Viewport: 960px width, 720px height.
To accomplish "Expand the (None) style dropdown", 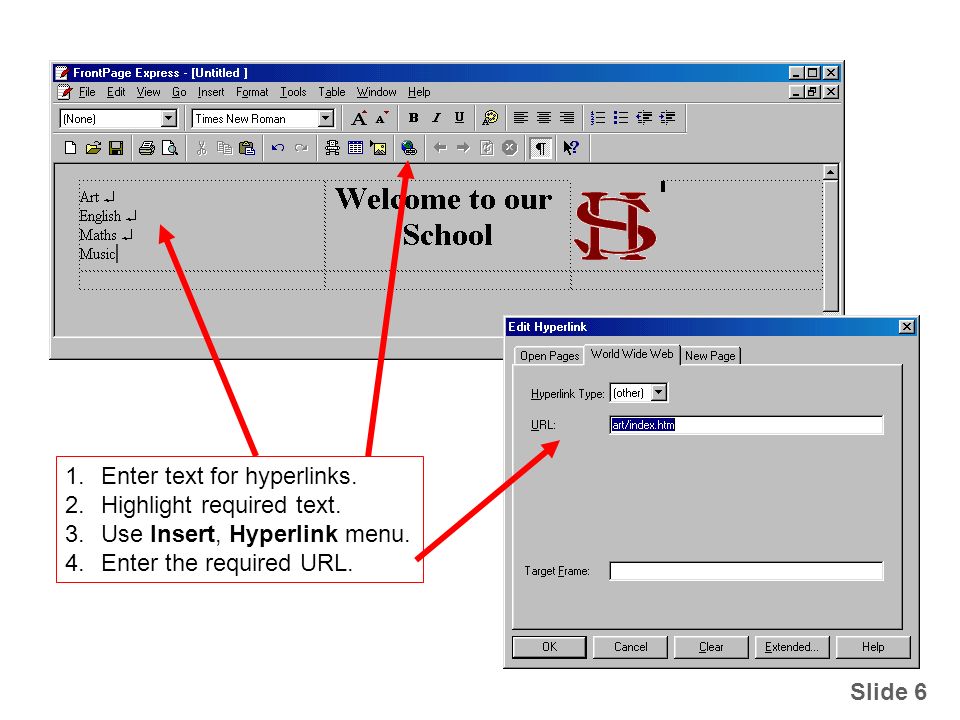I will pyautogui.click(x=169, y=118).
